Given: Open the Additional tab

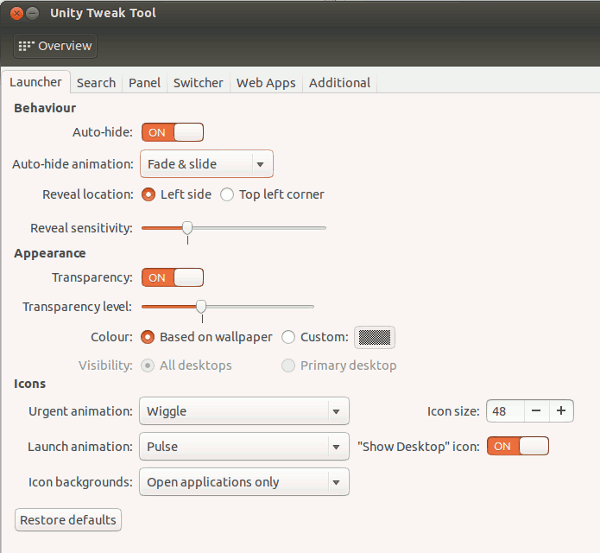Looking at the screenshot, I should [x=340, y=83].
